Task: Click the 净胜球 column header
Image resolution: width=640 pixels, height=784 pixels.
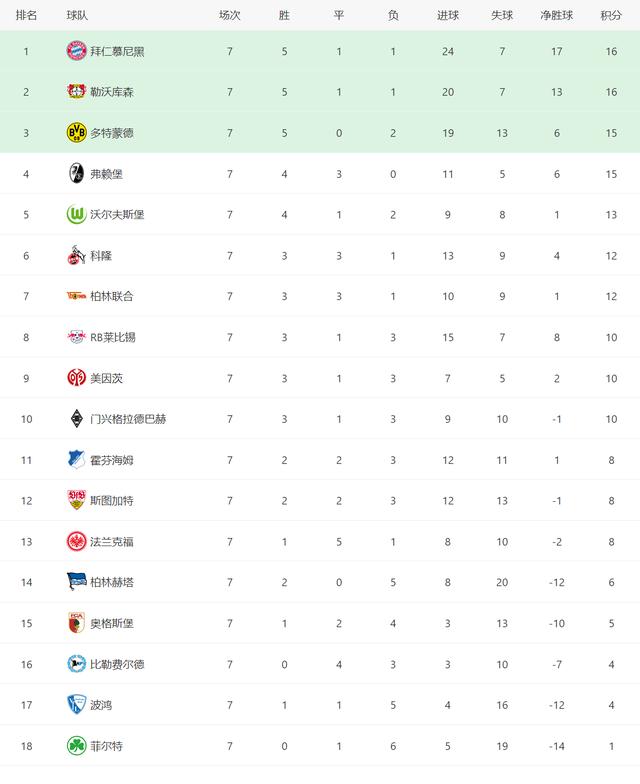Action: (556, 16)
